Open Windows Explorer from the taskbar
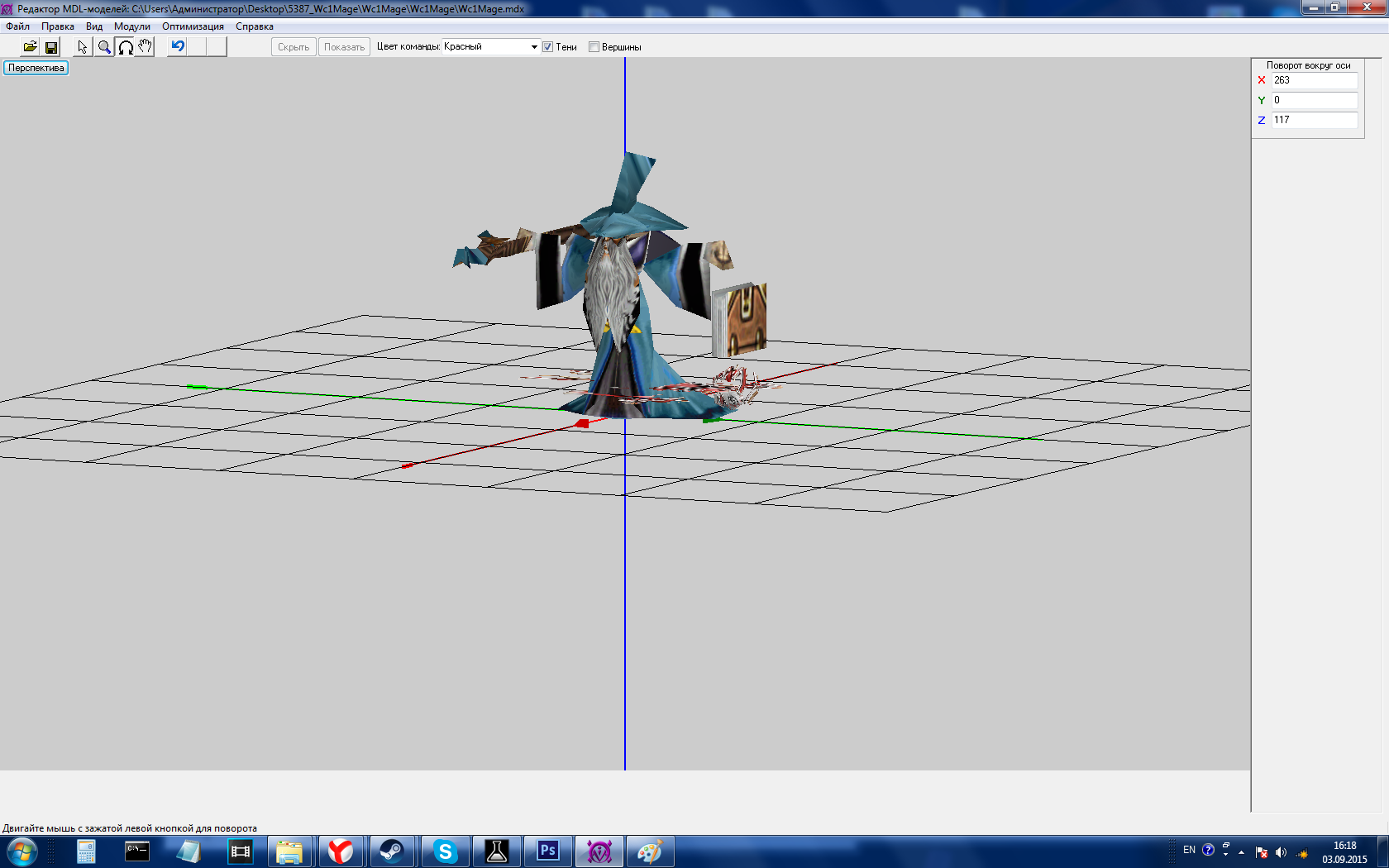 289,851
